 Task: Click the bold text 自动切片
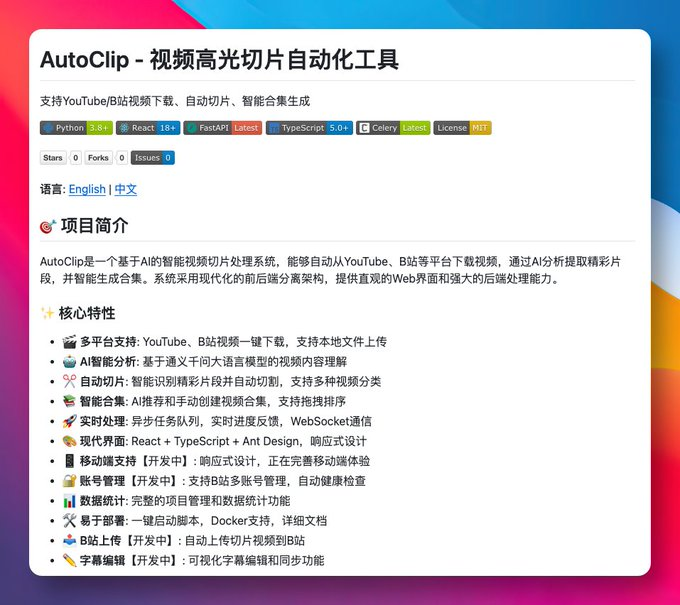coord(102,382)
